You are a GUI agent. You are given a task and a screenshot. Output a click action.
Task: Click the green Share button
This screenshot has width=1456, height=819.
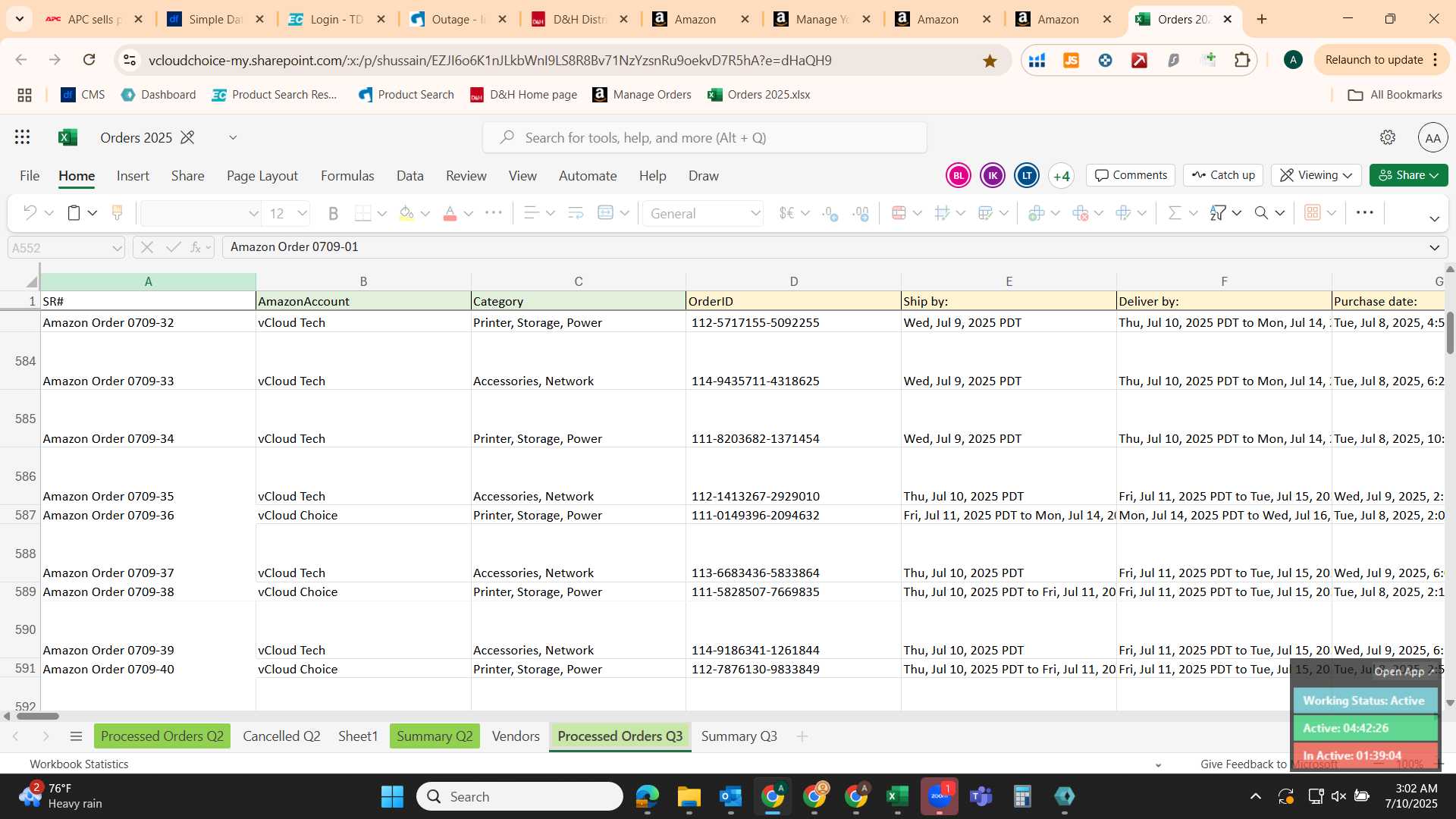1408,175
